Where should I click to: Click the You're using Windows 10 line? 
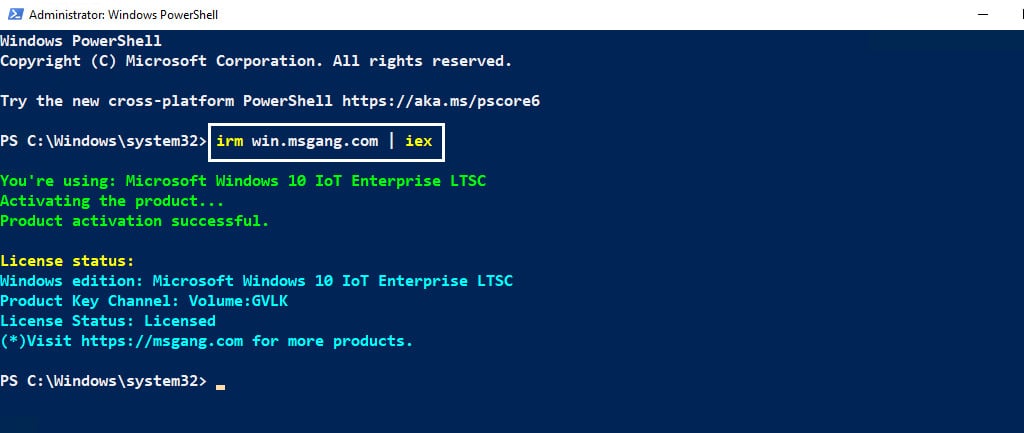coord(243,181)
